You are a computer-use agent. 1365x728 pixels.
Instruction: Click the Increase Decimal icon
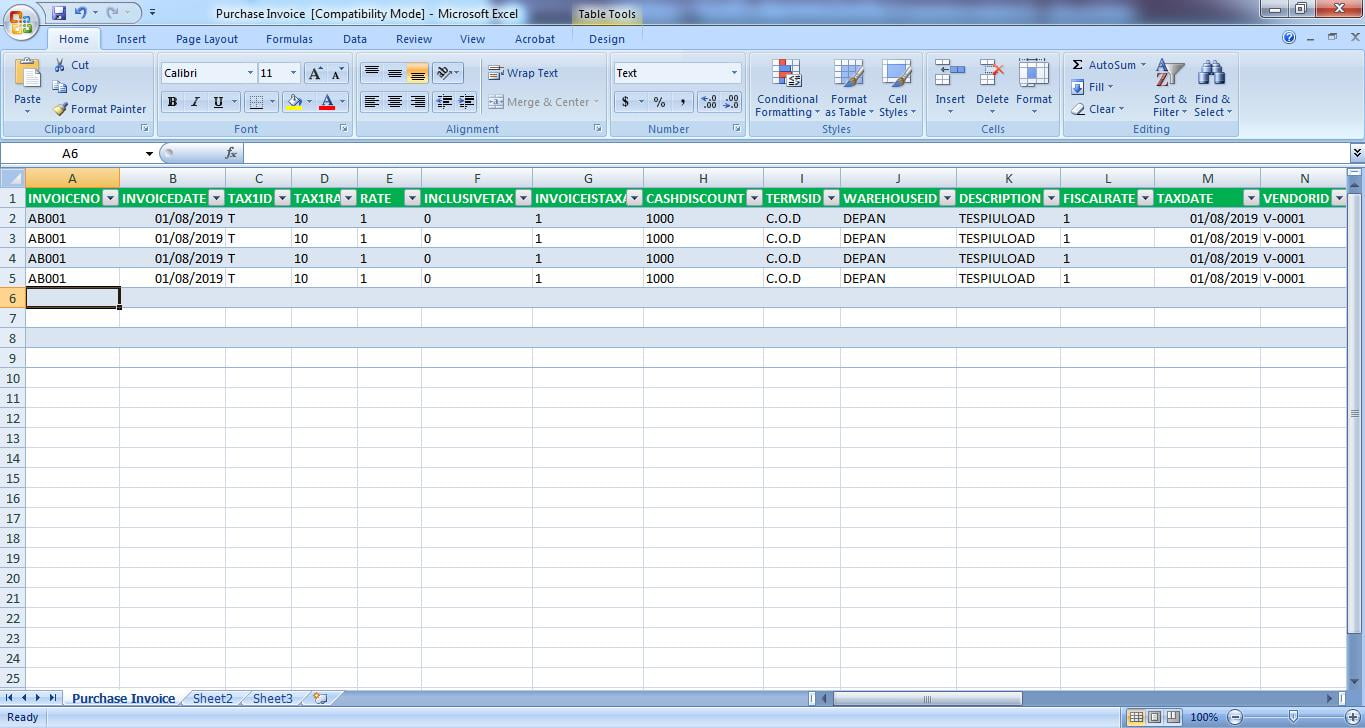(x=709, y=102)
